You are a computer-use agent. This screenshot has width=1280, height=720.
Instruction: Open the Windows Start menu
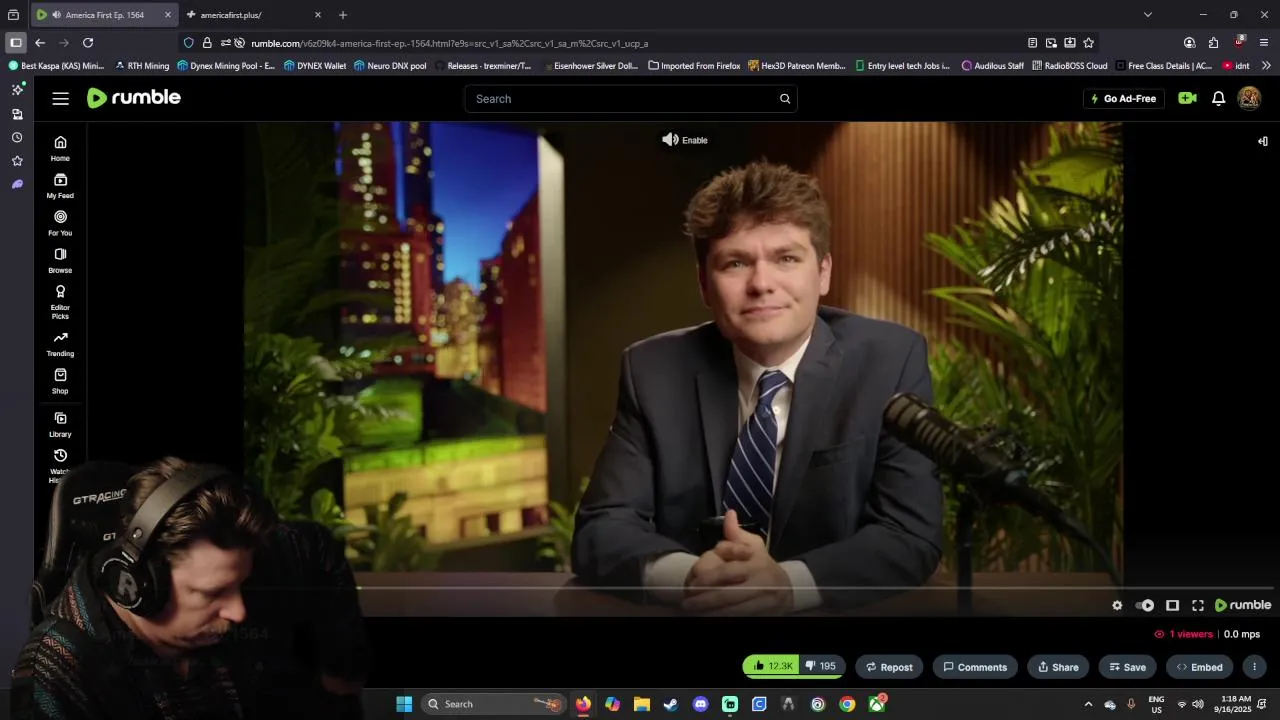[x=404, y=704]
